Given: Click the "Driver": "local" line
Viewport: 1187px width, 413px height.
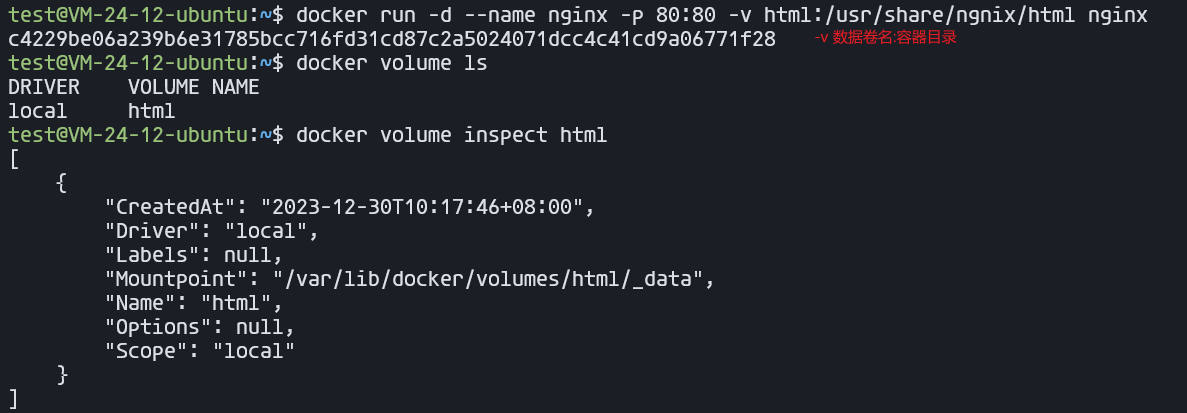Looking at the screenshot, I should 212,231.
